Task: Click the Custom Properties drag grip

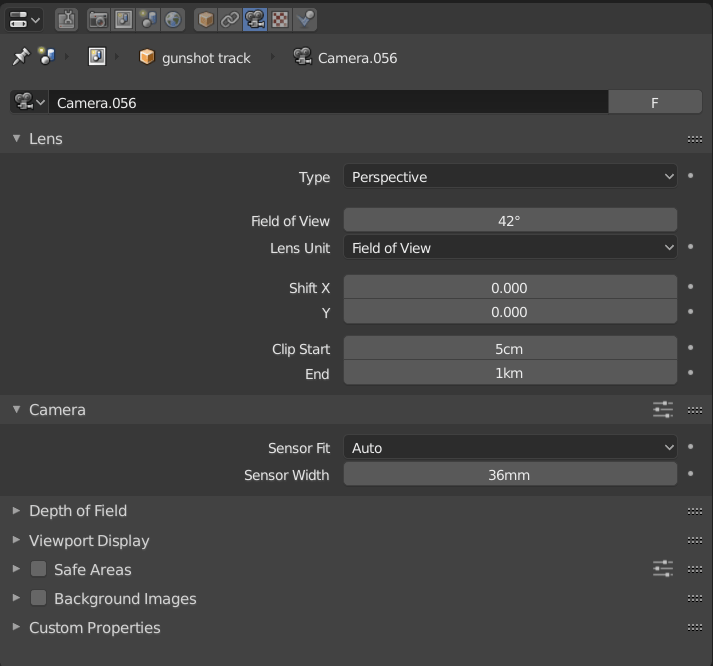Action: coord(695,627)
